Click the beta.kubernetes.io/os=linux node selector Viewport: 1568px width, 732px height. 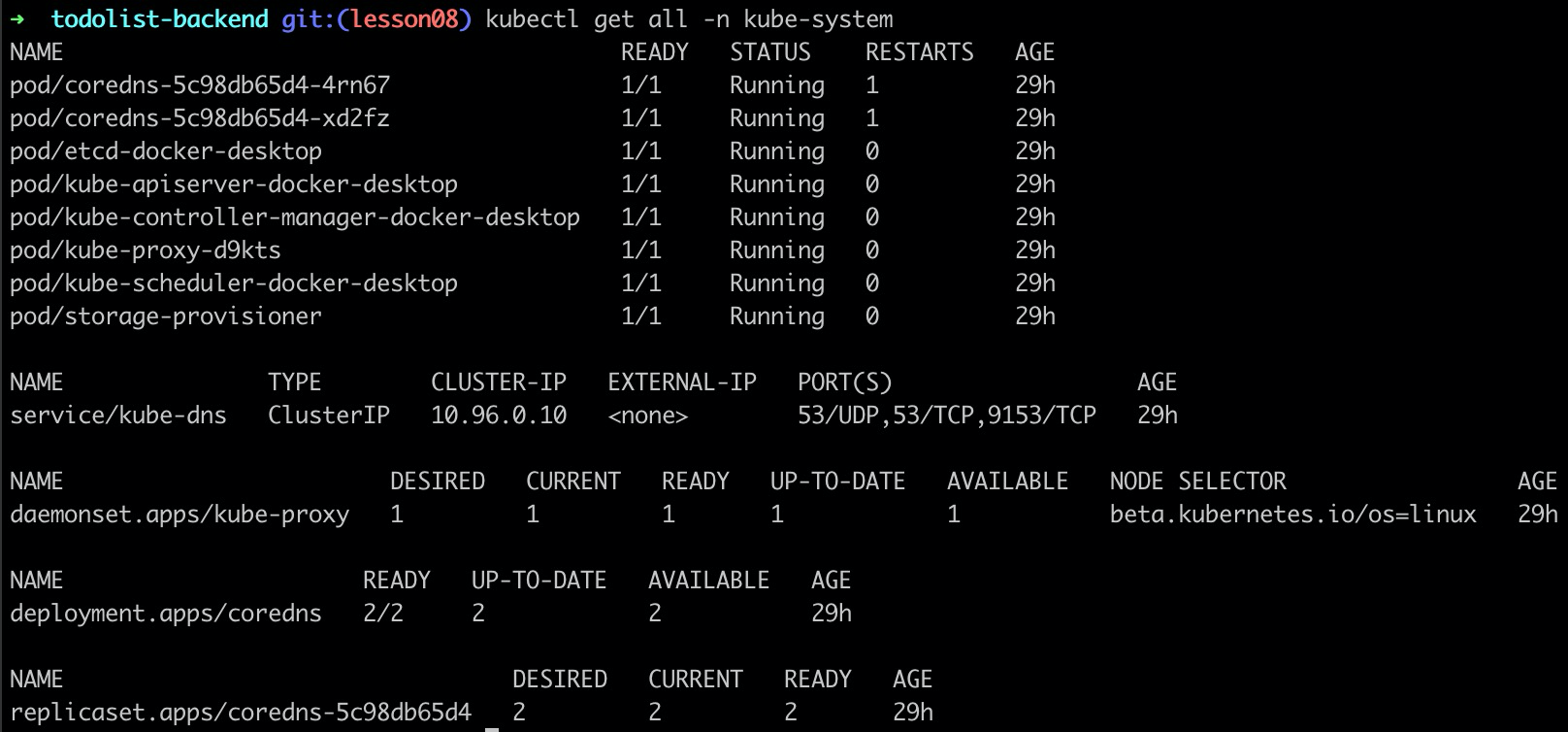pyautogui.click(x=1292, y=515)
